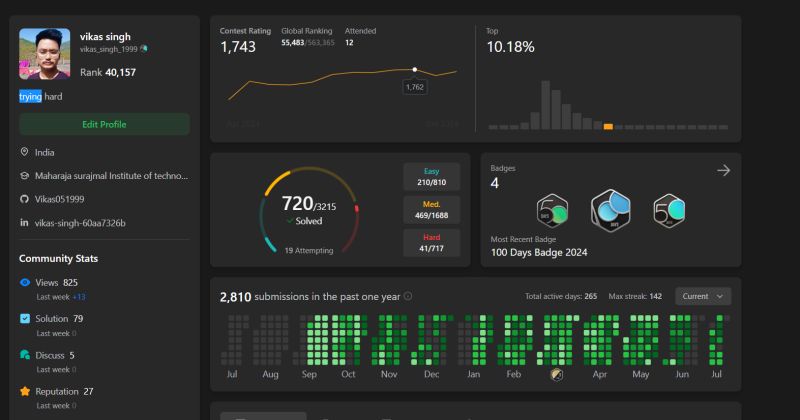This screenshot has width=800, height=420.
Task: Click the 1,762 point on rating graph
Action: [414, 69]
